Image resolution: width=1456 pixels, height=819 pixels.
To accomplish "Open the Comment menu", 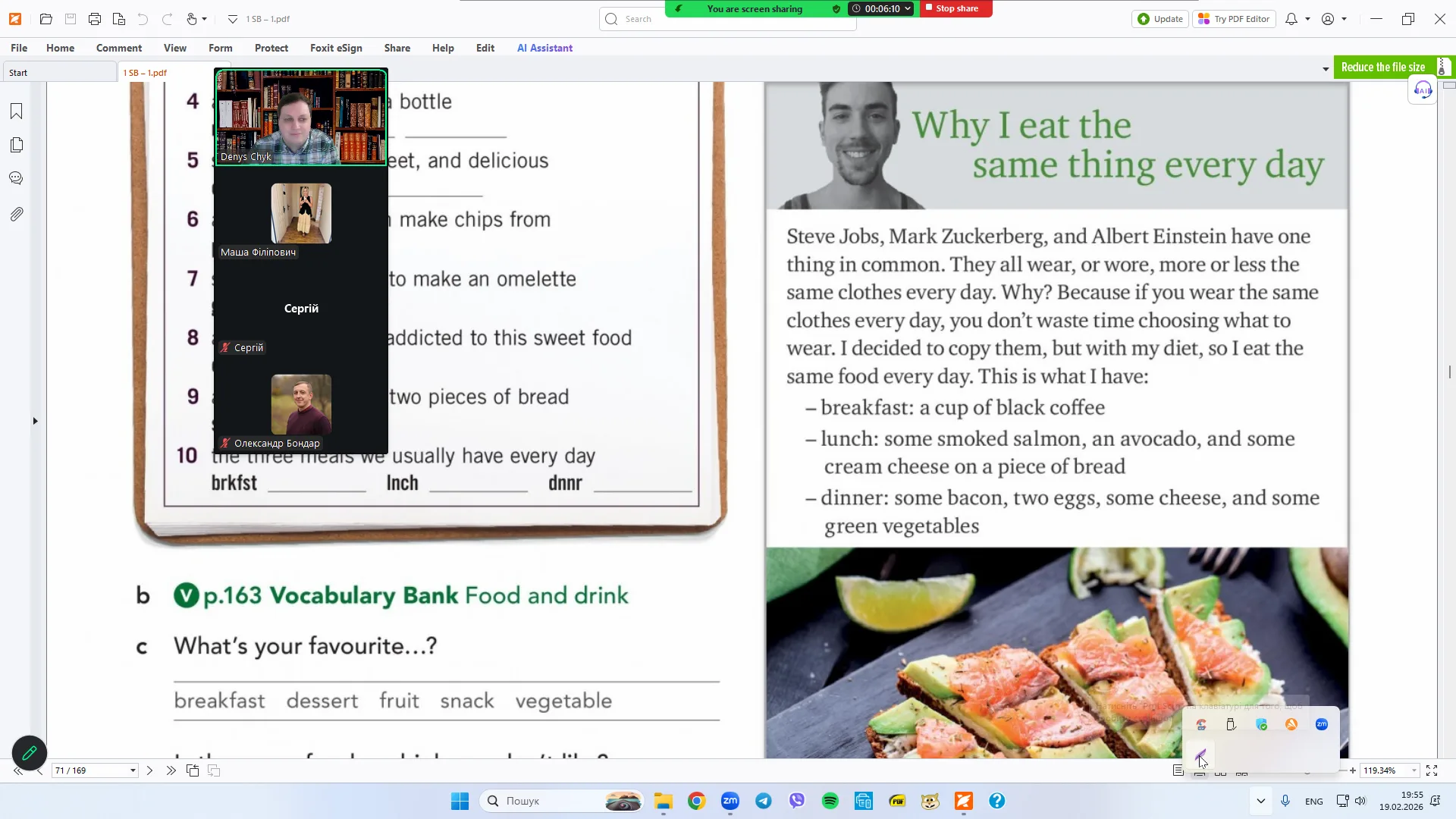I will (x=118, y=48).
